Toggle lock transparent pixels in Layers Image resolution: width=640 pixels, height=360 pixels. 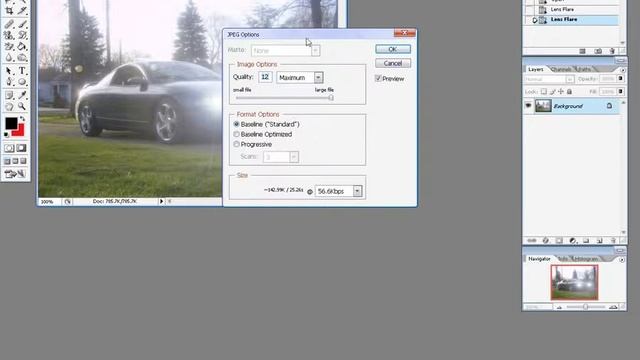(544, 91)
